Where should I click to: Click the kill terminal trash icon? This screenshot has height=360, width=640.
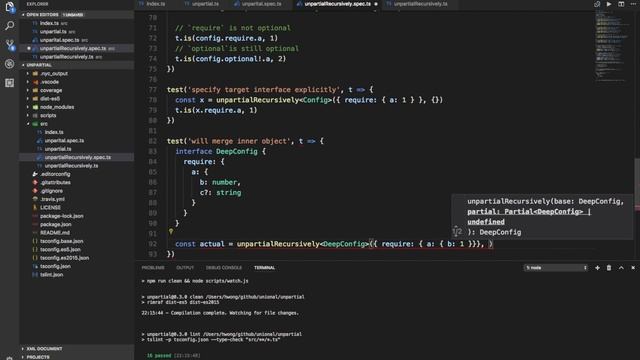[x=609, y=268]
